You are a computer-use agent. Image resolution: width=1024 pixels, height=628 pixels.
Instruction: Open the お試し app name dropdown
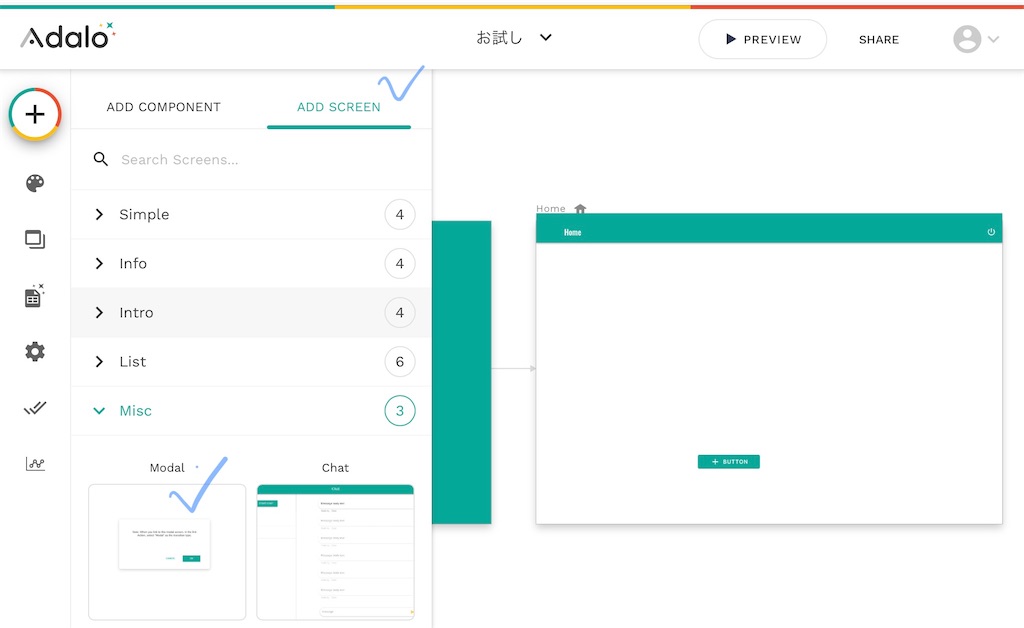click(x=514, y=38)
